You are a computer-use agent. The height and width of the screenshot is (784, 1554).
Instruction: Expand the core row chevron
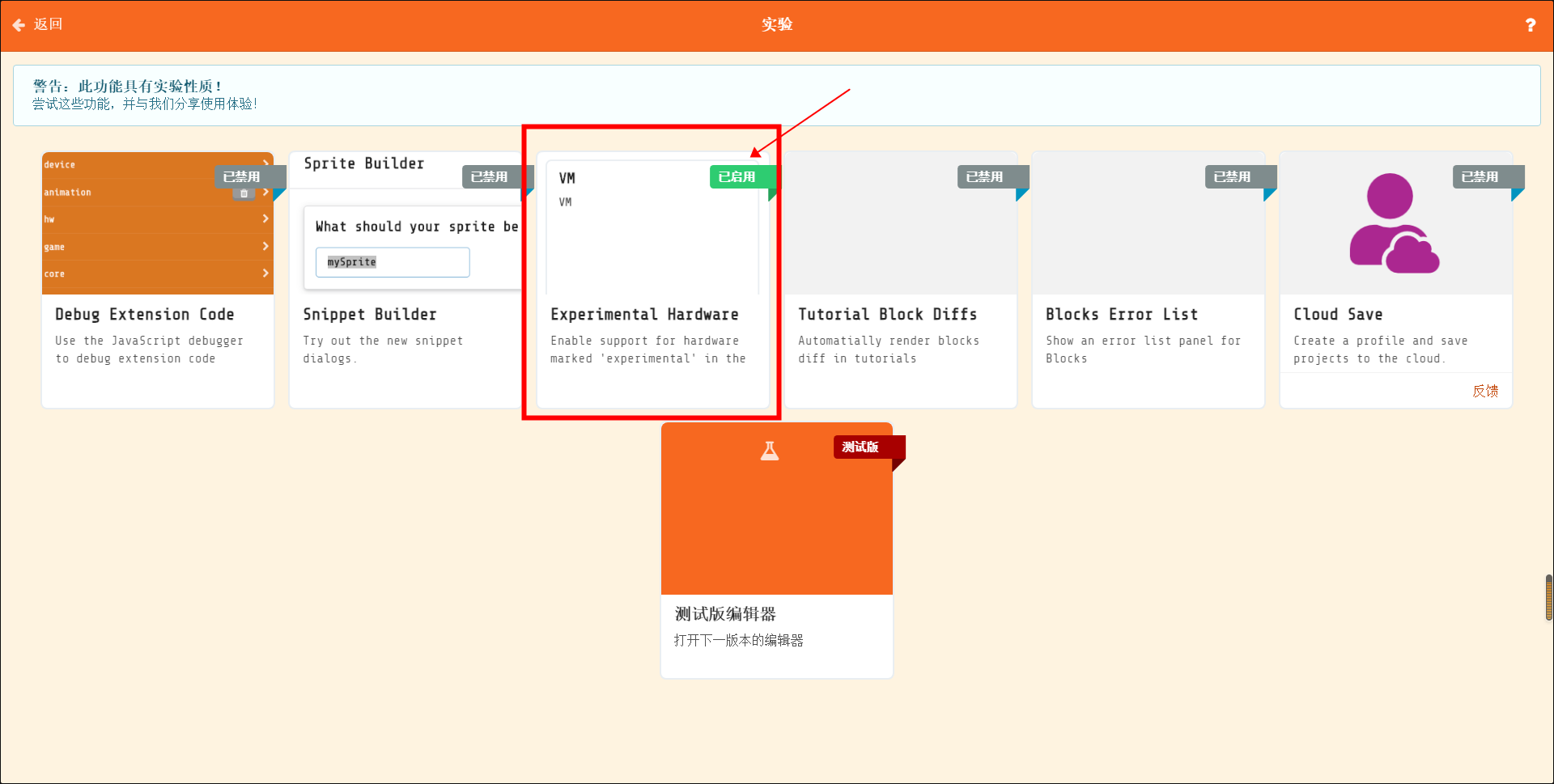click(265, 273)
